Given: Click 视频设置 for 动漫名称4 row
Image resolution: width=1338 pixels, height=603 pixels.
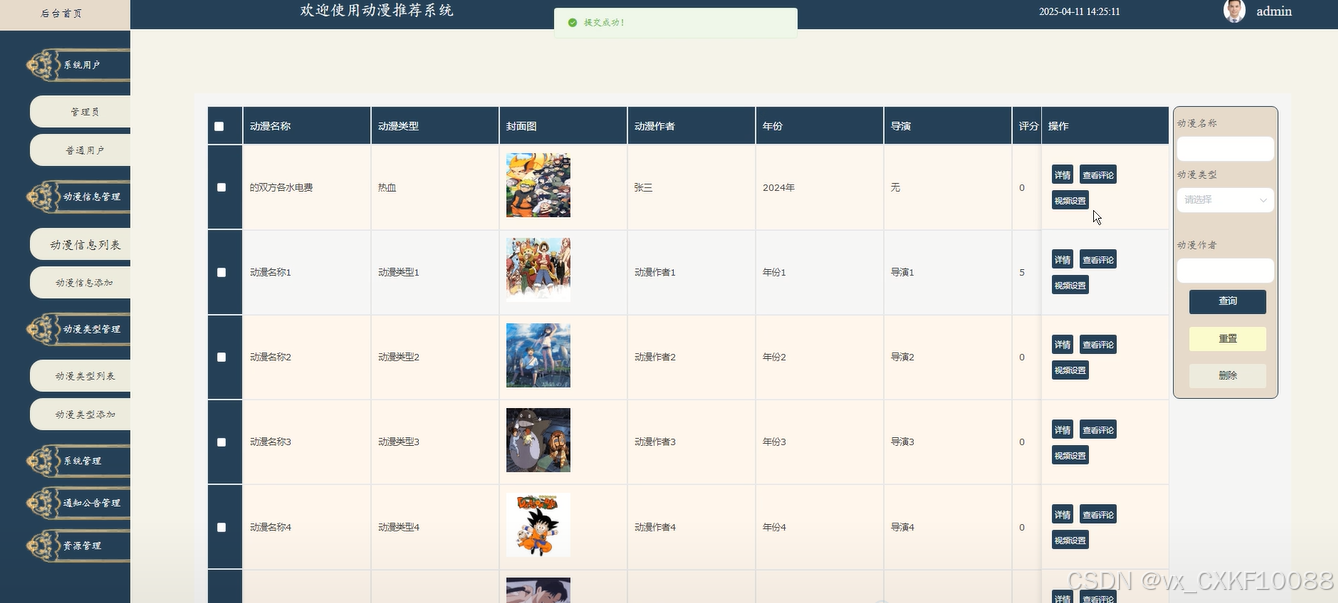Looking at the screenshot, I should click(x=1070, y=541).
